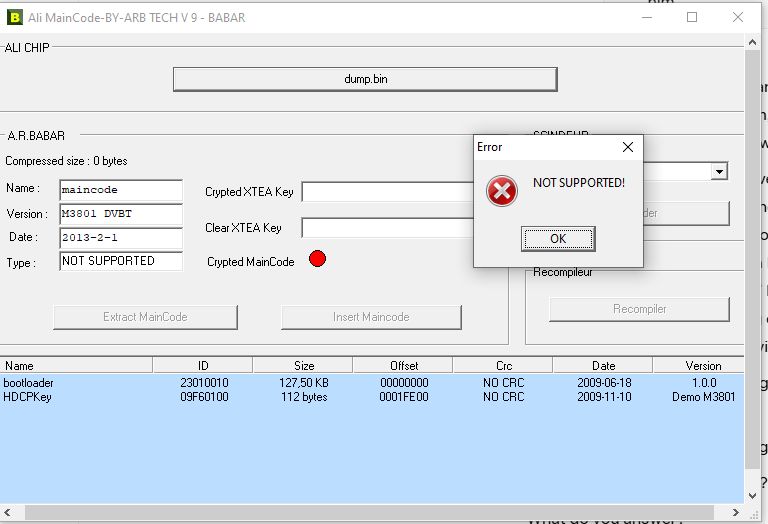Click size value 112 bytes
Viewport: 768px width, 524px height.
click(304, 397)
